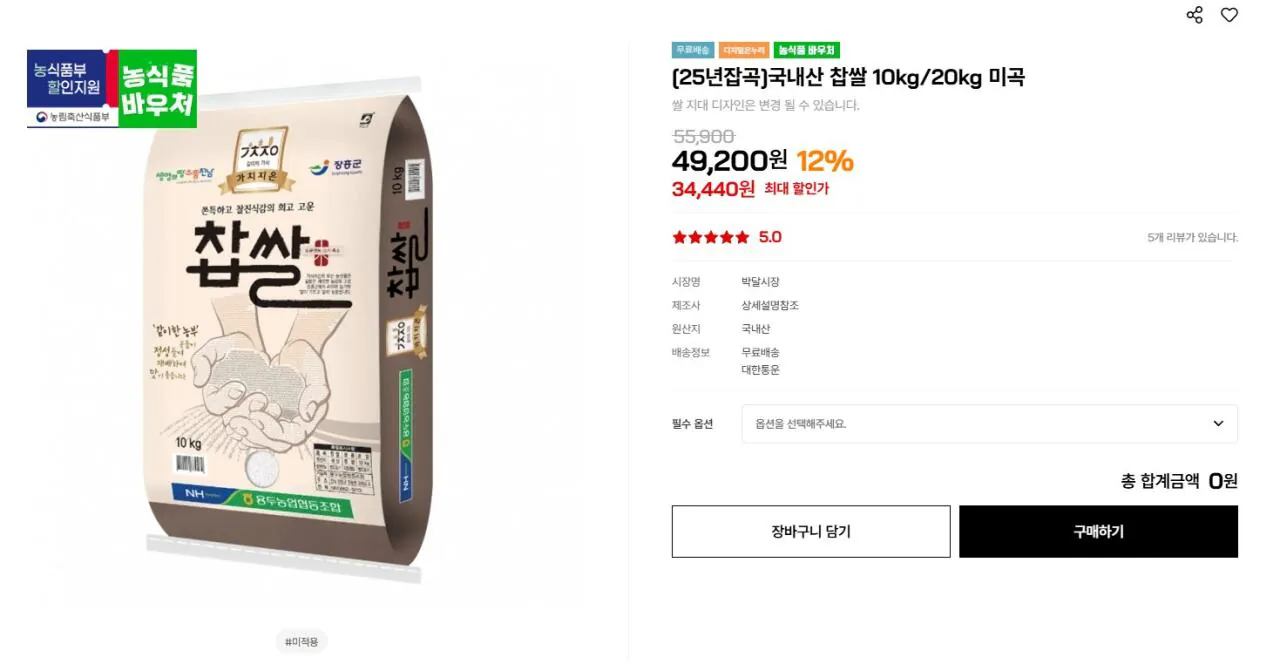Open the 필수 옵션 selection dropdown
Screen dimensions: 1280x664
990,423
